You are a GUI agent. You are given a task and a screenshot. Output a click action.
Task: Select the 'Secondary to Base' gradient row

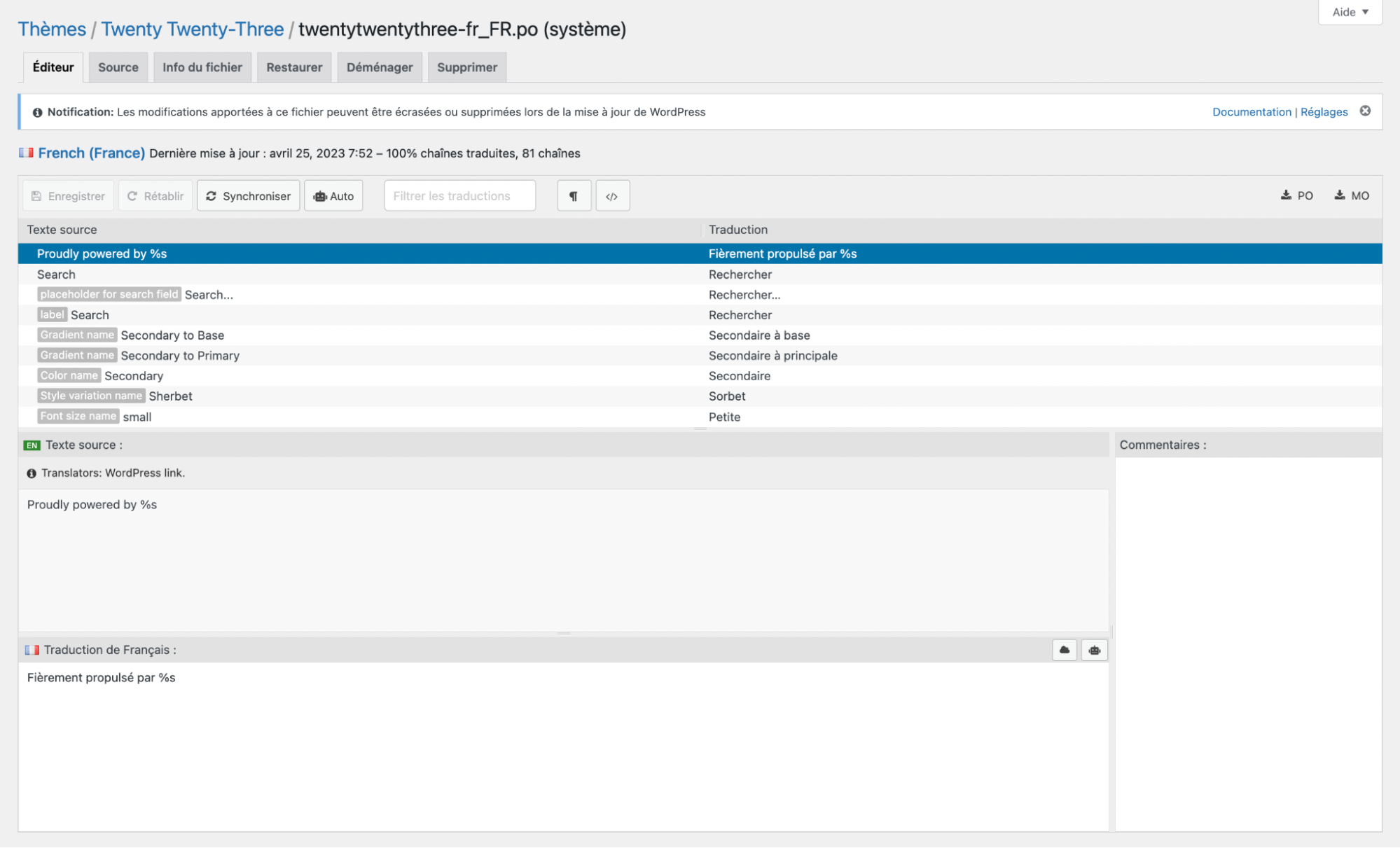coord(700,335)
